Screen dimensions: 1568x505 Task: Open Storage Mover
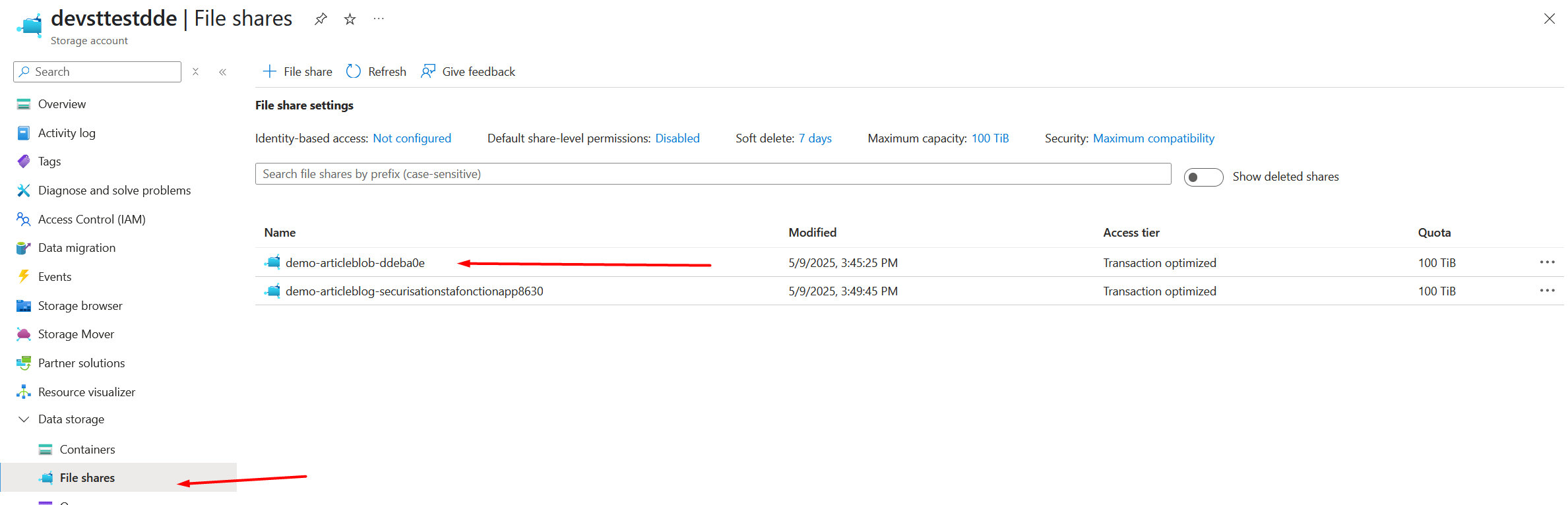click(76, 334)
